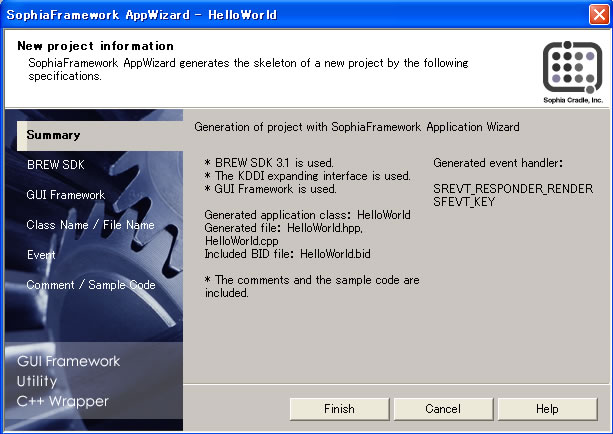This screenshot has height=434, width=613.
Task: Go to the GUI Framework step
Action: [x=66, y=195]
